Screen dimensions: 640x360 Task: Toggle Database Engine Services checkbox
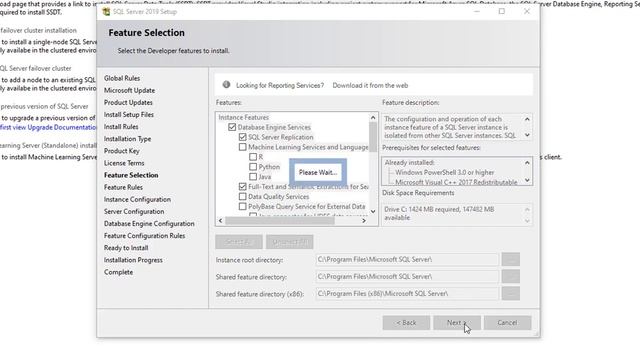coord(232,127)
